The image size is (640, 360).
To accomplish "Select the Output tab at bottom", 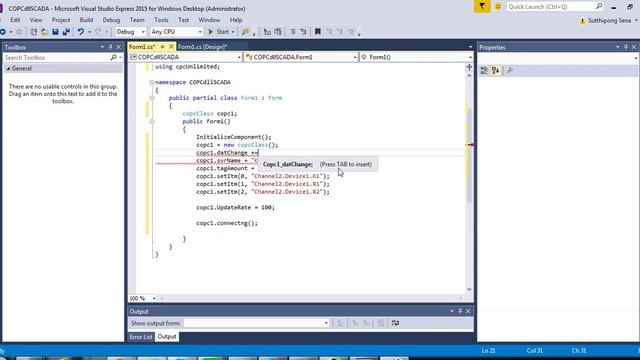I will pos(167,337).
